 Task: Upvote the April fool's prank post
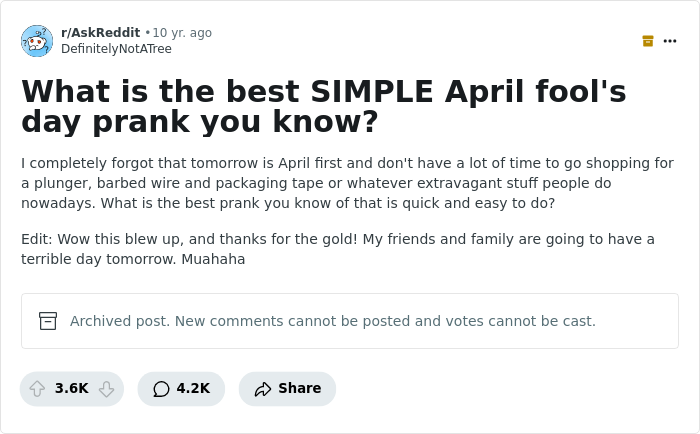pos(37,389)
